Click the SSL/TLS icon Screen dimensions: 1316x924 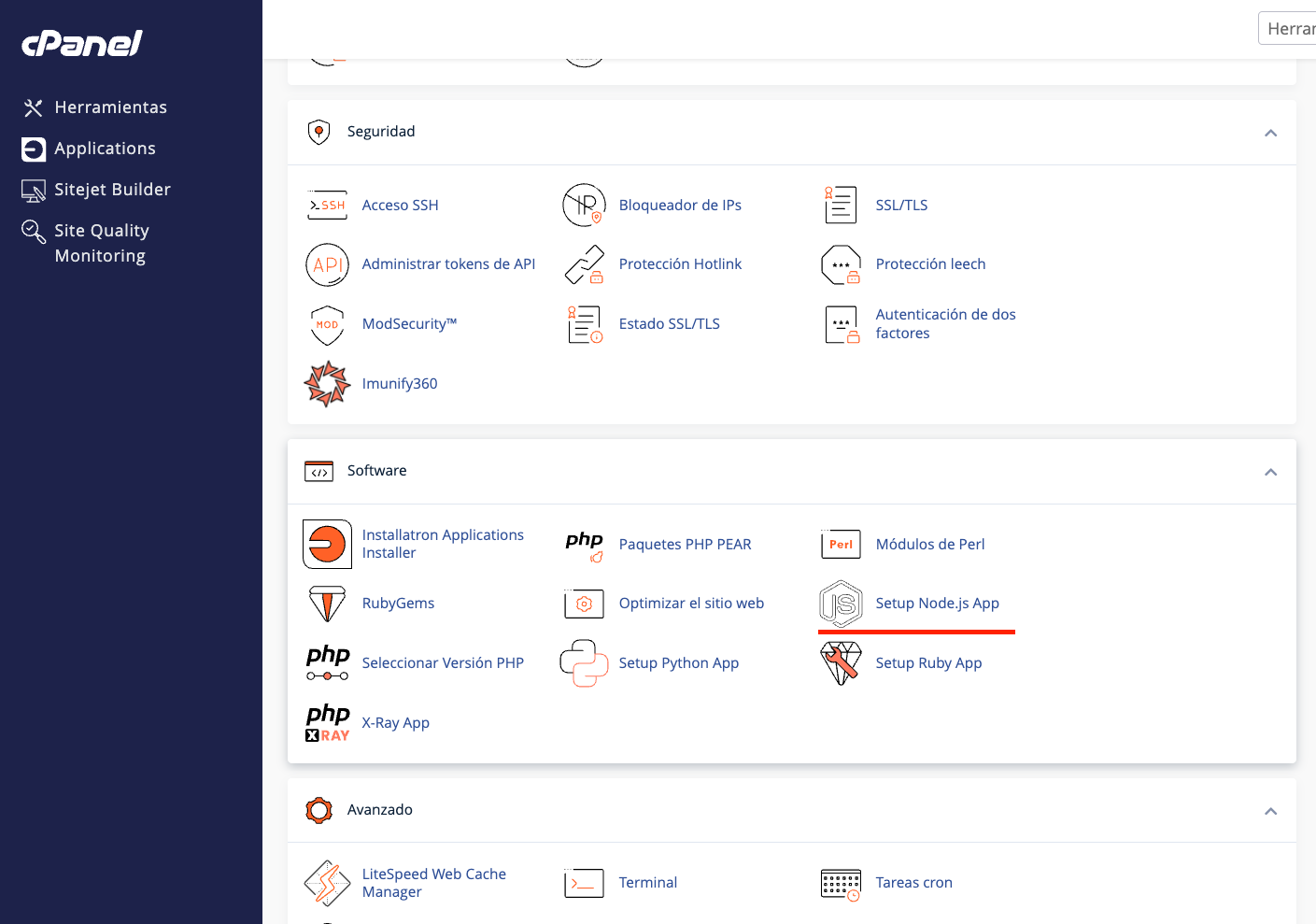(x=840, y=205)
